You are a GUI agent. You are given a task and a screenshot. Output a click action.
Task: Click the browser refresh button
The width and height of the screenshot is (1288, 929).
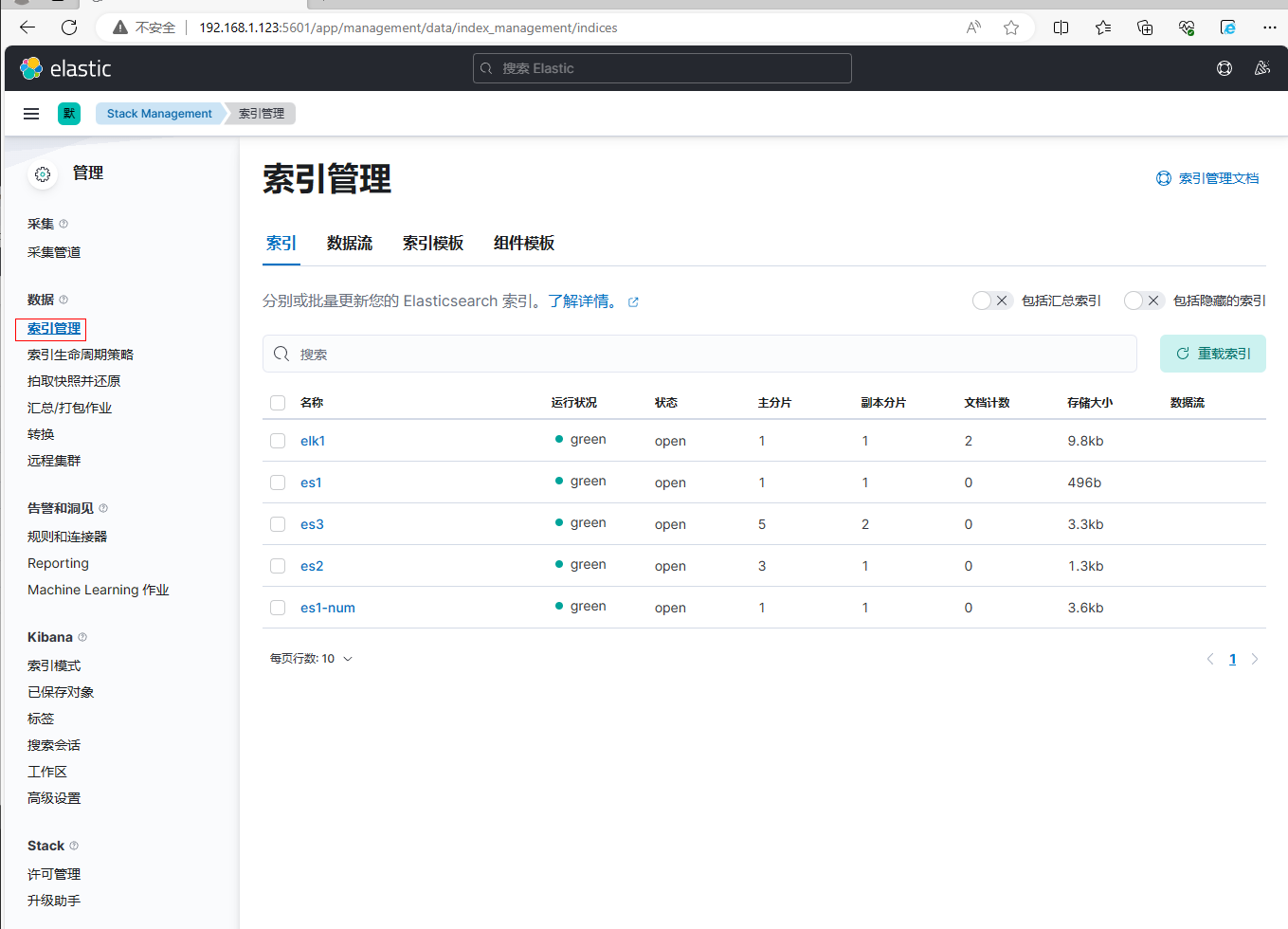pyautogui.click(x=69, y=27)
